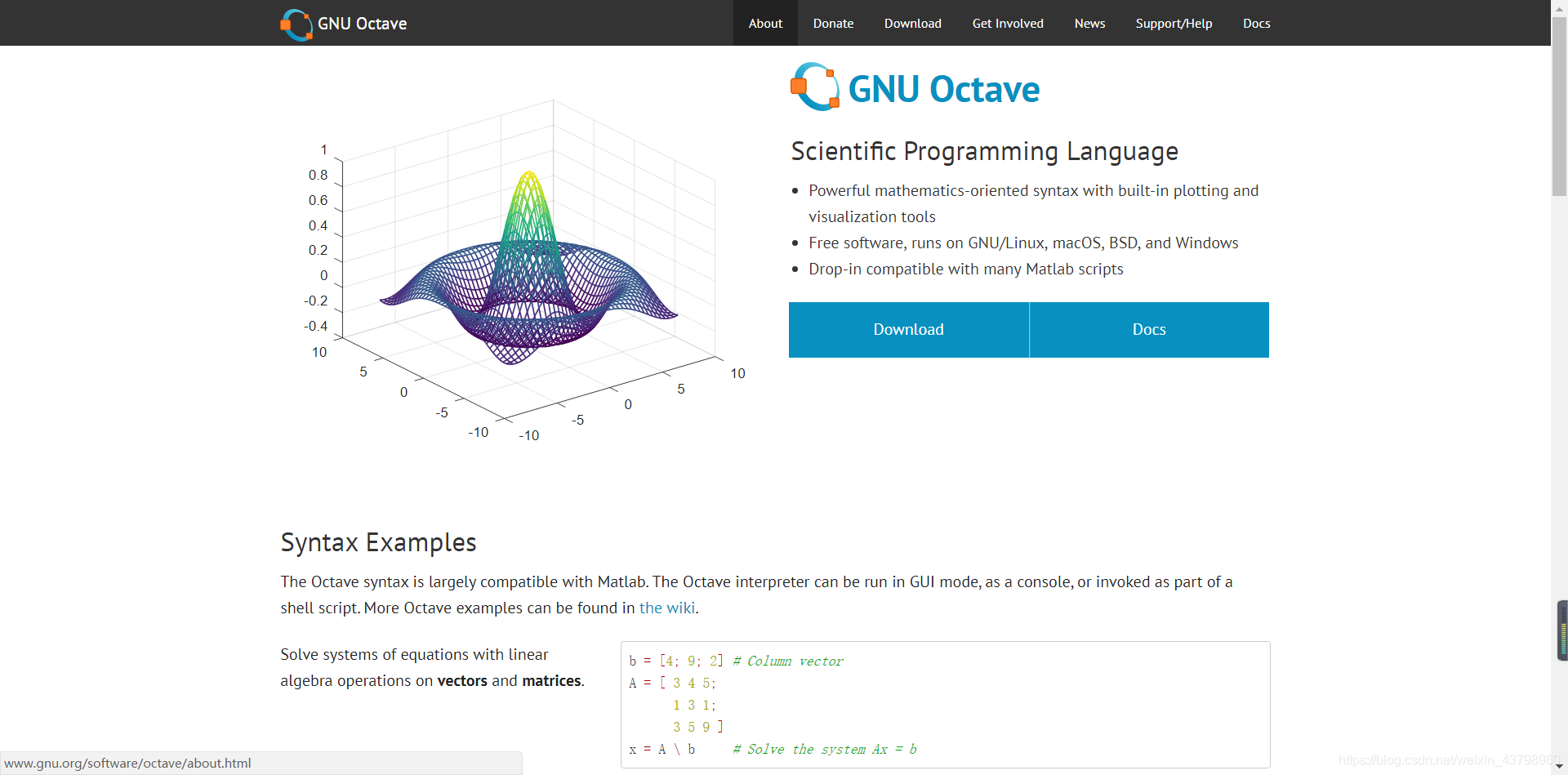Viewport: 1568px width, 775px height.
Task: Click the blue Docs button
Action: pos(1148,329)
